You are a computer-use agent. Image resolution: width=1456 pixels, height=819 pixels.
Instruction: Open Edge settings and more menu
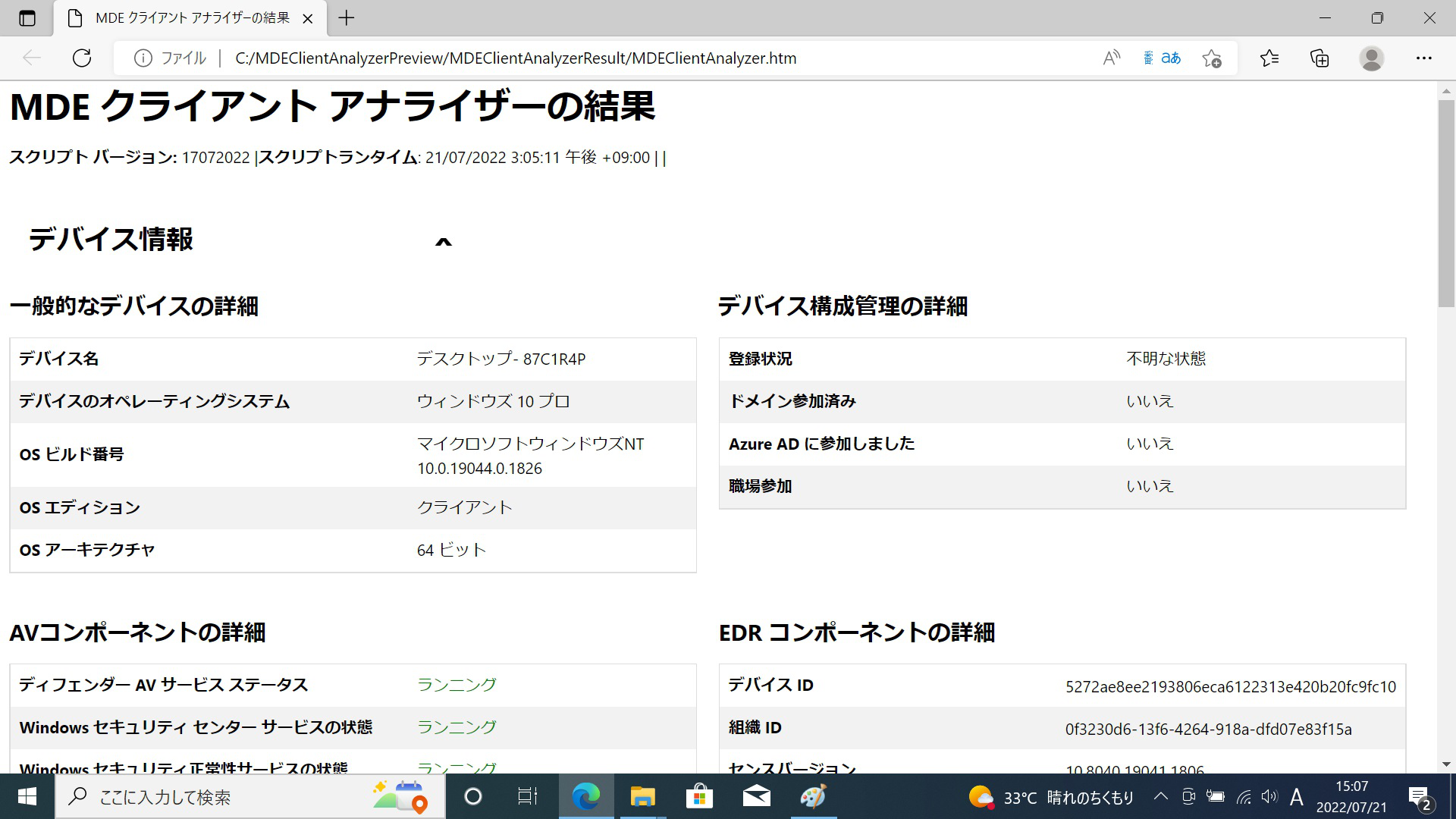tap(1424, 58)
